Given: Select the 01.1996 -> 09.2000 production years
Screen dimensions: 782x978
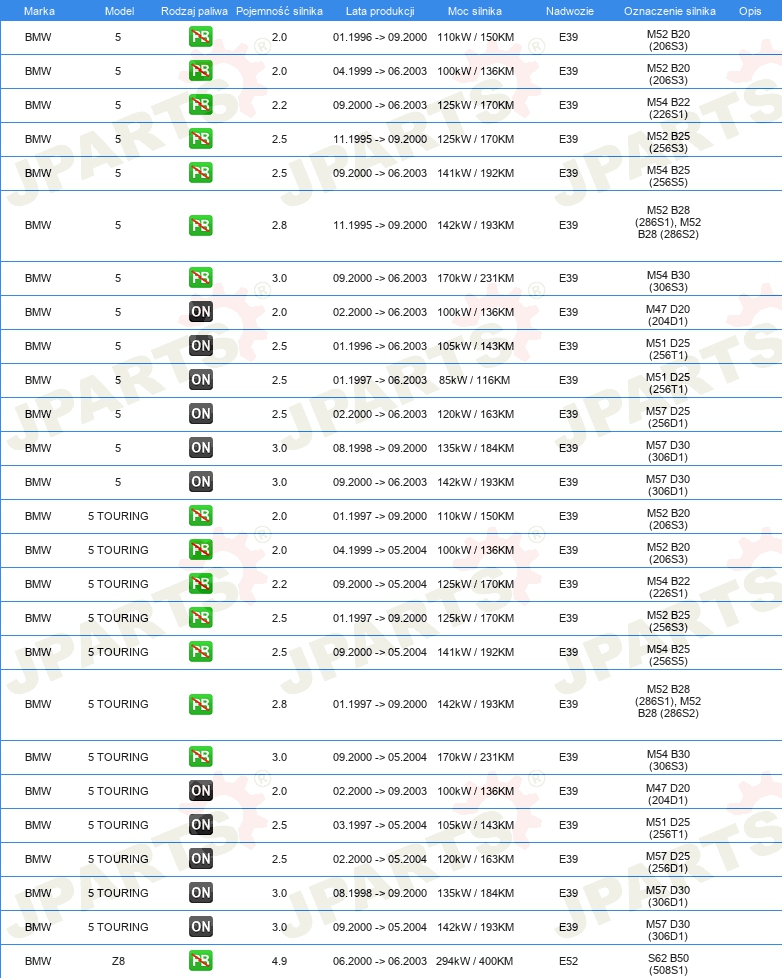Looking at the screenshot, I should coord(380,37).
